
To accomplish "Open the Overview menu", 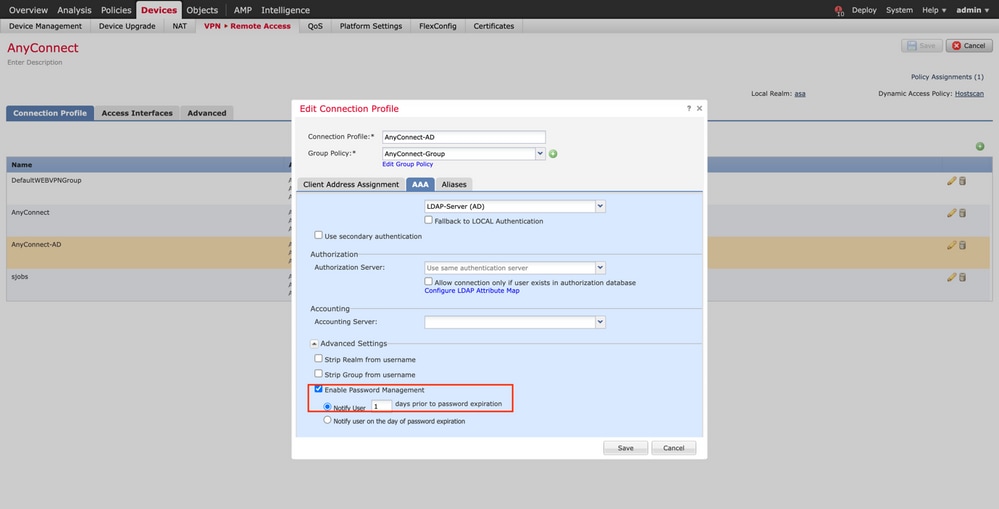I will click(x=28, y=10).
